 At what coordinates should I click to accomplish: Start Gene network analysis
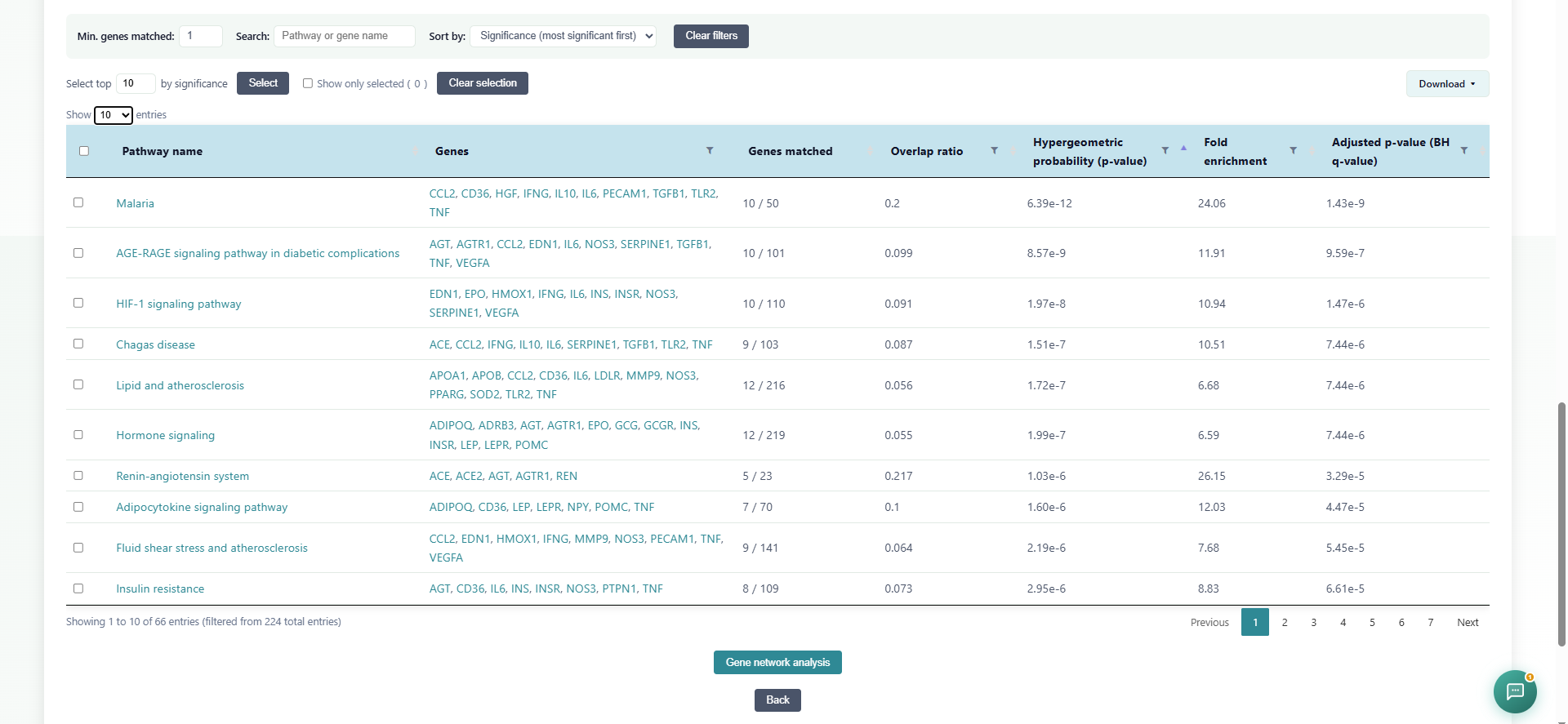777,662
